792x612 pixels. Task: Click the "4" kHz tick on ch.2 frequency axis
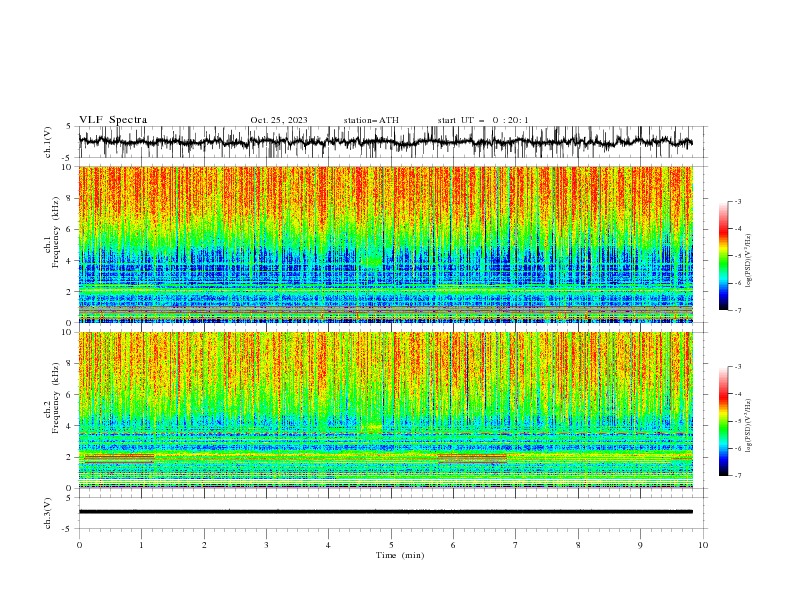[71, 426]
